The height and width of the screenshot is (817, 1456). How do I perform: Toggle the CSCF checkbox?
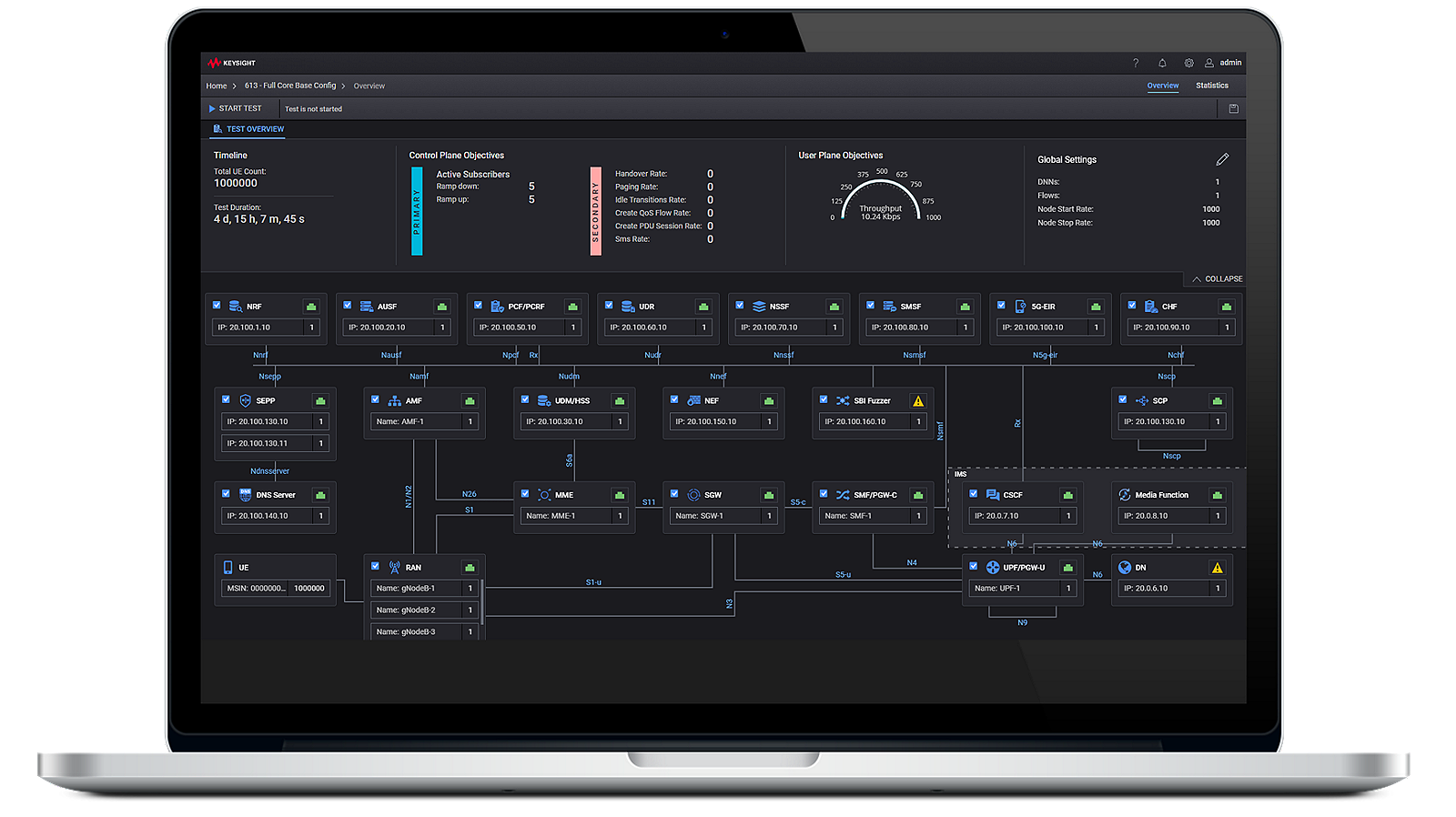click(974, 494)
